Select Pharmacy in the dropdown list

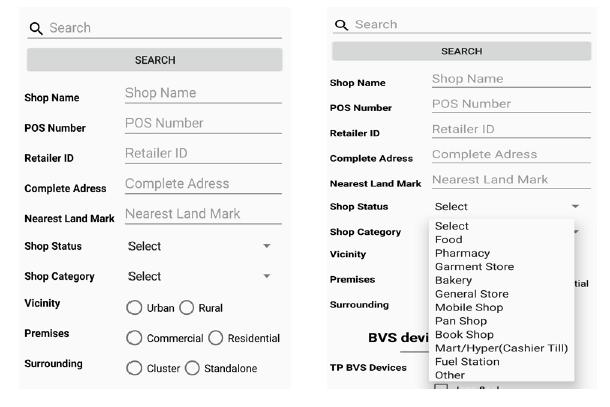coord(461,253)
